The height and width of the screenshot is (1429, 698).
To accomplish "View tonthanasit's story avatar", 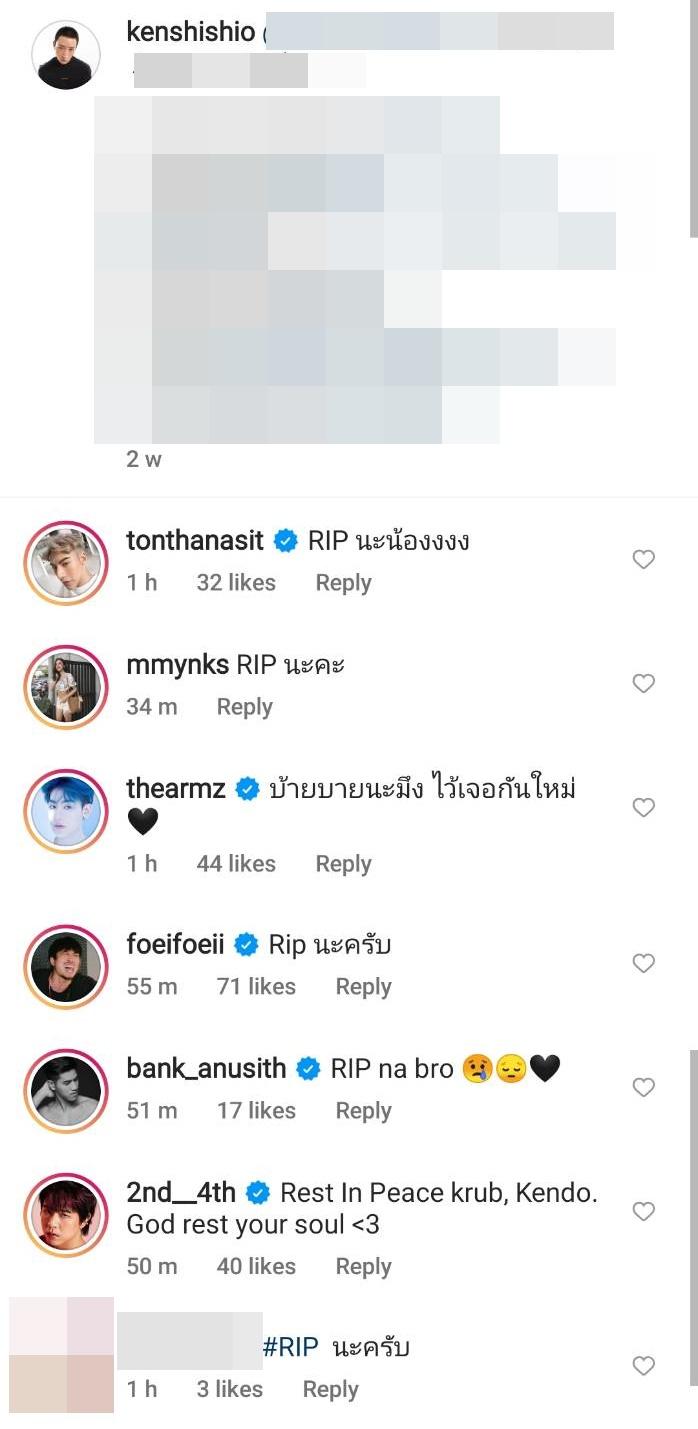I will coord(65,562).
